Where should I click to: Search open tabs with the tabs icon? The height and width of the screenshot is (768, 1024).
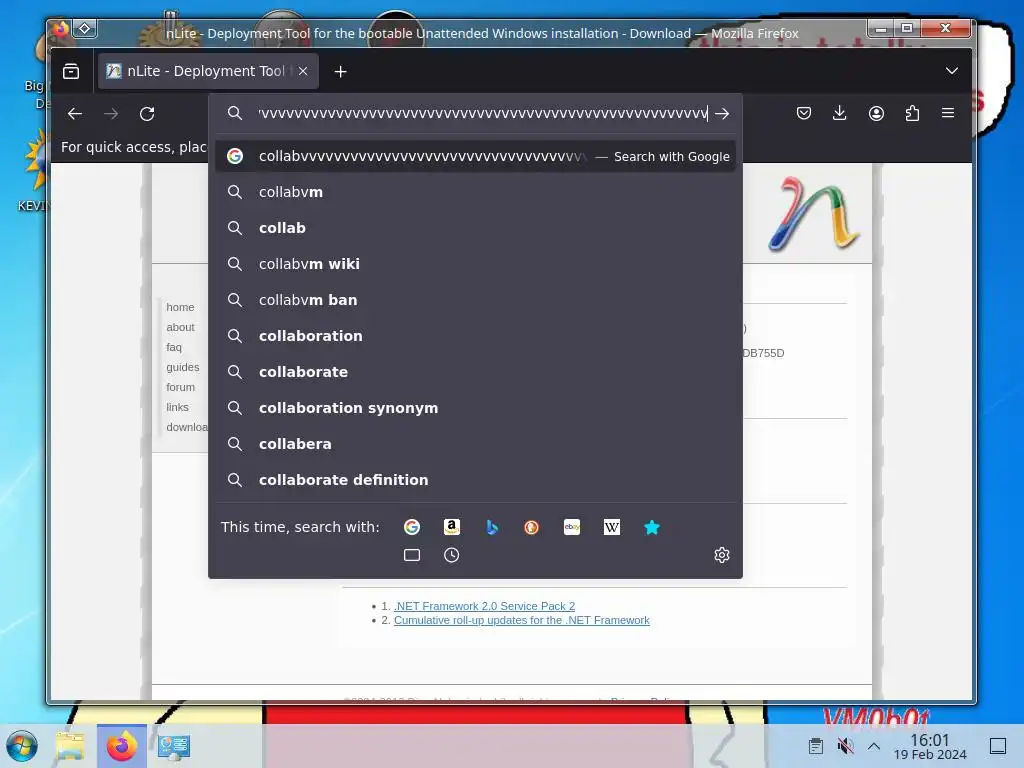[412, 555]
